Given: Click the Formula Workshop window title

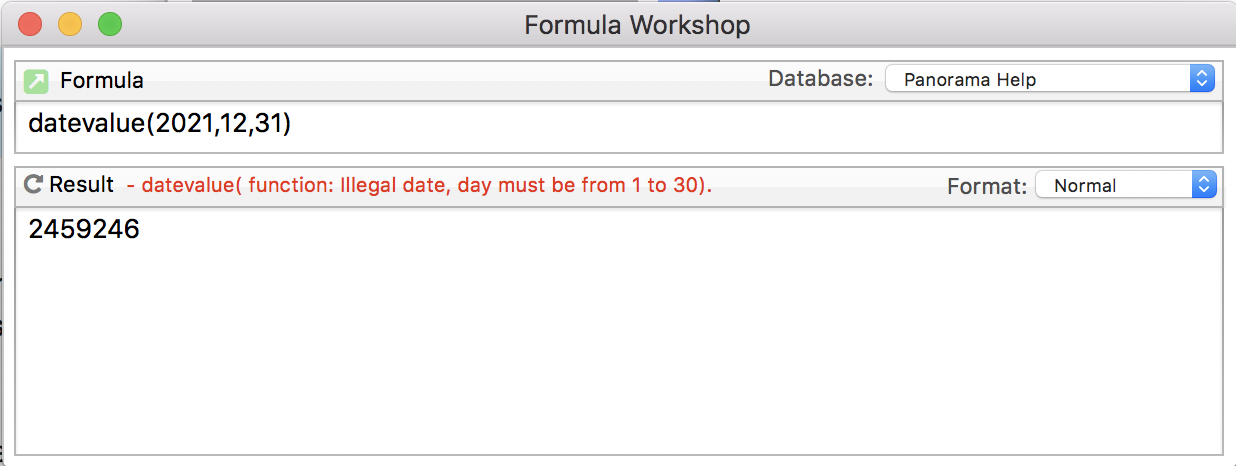Looking at the screenshot, I should click(637, 25).
